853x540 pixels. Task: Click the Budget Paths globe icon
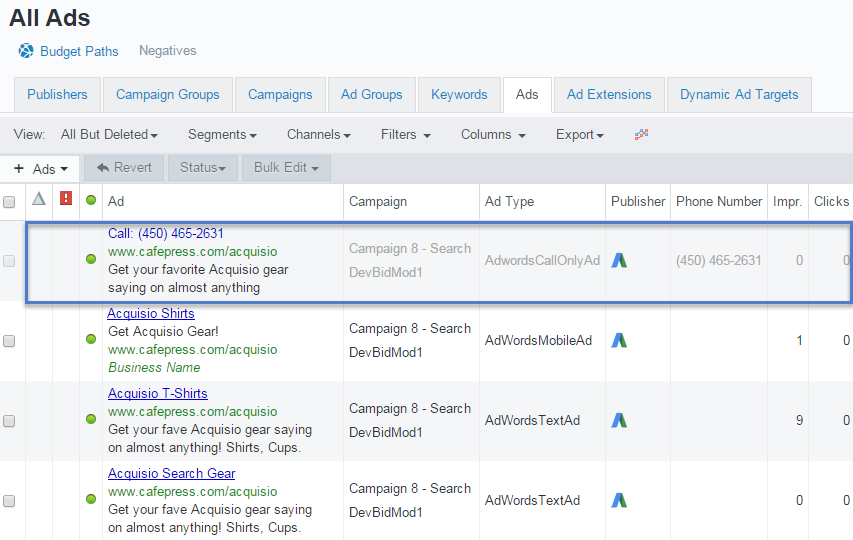(26, 51)
